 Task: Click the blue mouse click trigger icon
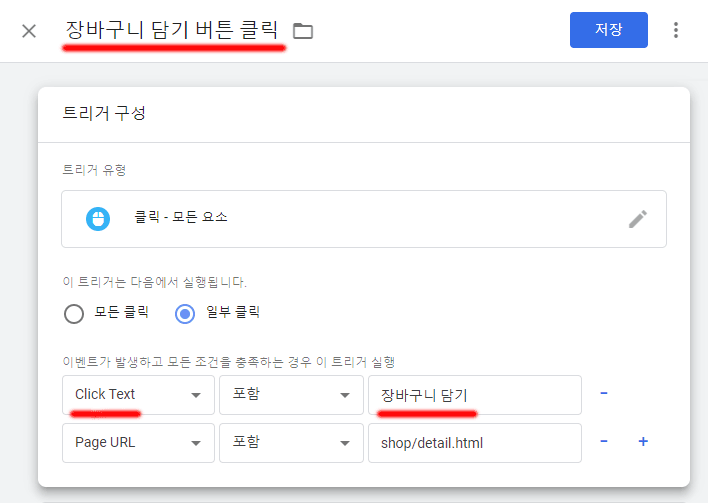(x=98, y=219)
